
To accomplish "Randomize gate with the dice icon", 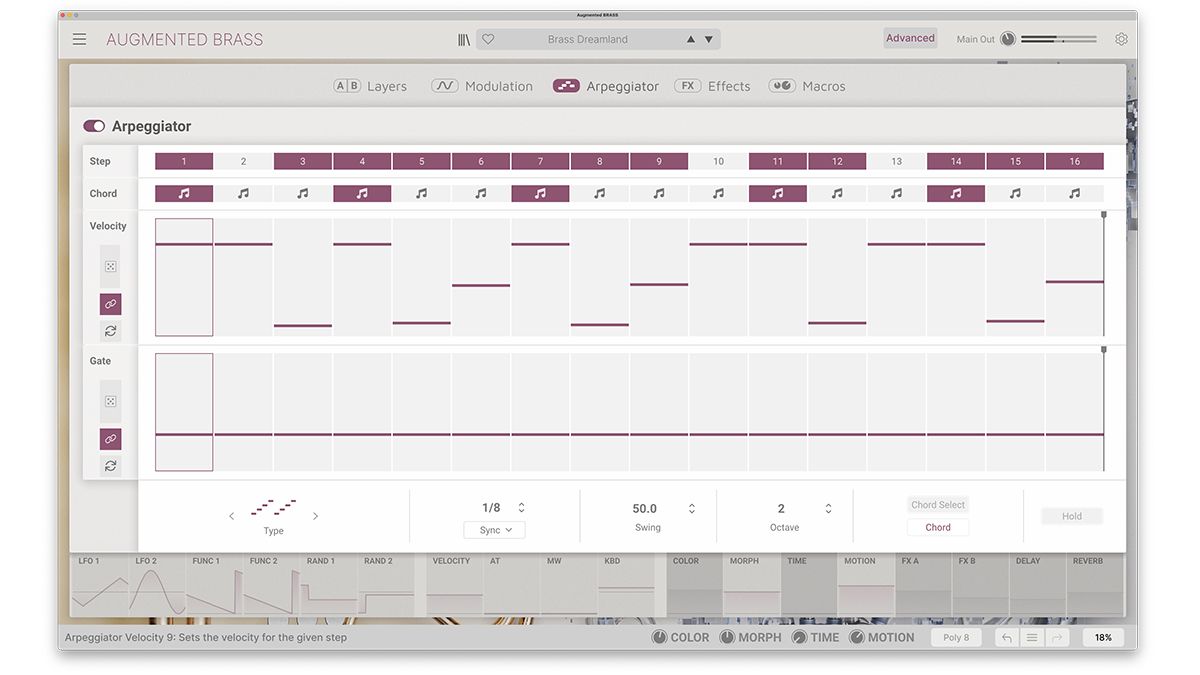I will [x=110, y=402].
